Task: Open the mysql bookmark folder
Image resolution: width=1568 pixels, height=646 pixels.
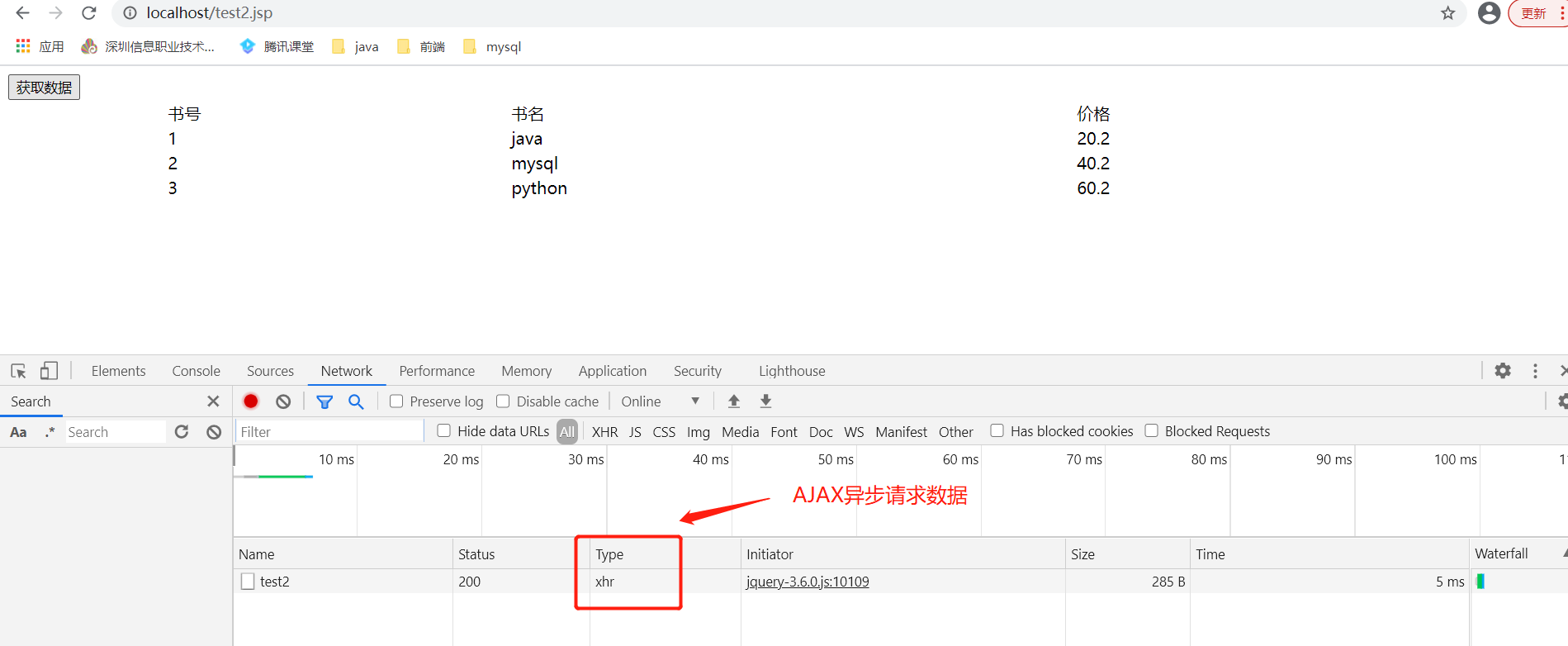Action: (x=492, y=46)
